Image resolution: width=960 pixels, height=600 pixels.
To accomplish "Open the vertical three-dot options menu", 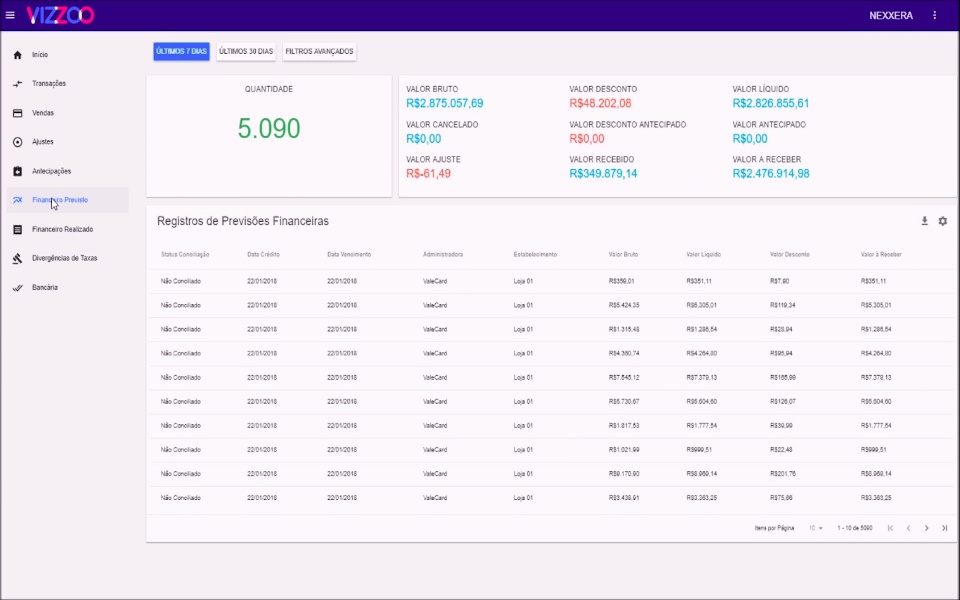I will click(x=934, y=15).
